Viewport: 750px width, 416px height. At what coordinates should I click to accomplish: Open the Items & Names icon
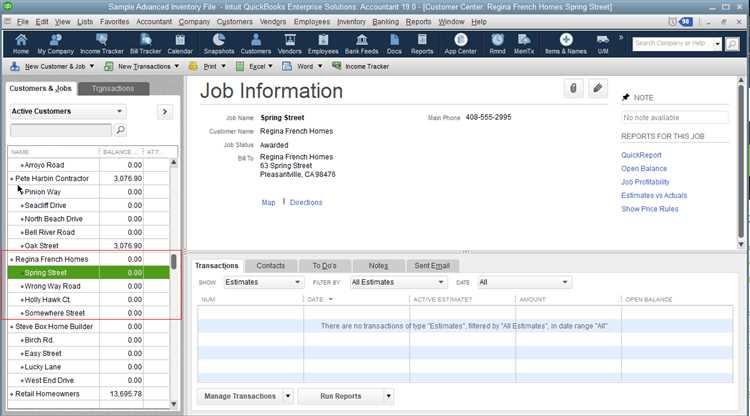click(566, 44)
